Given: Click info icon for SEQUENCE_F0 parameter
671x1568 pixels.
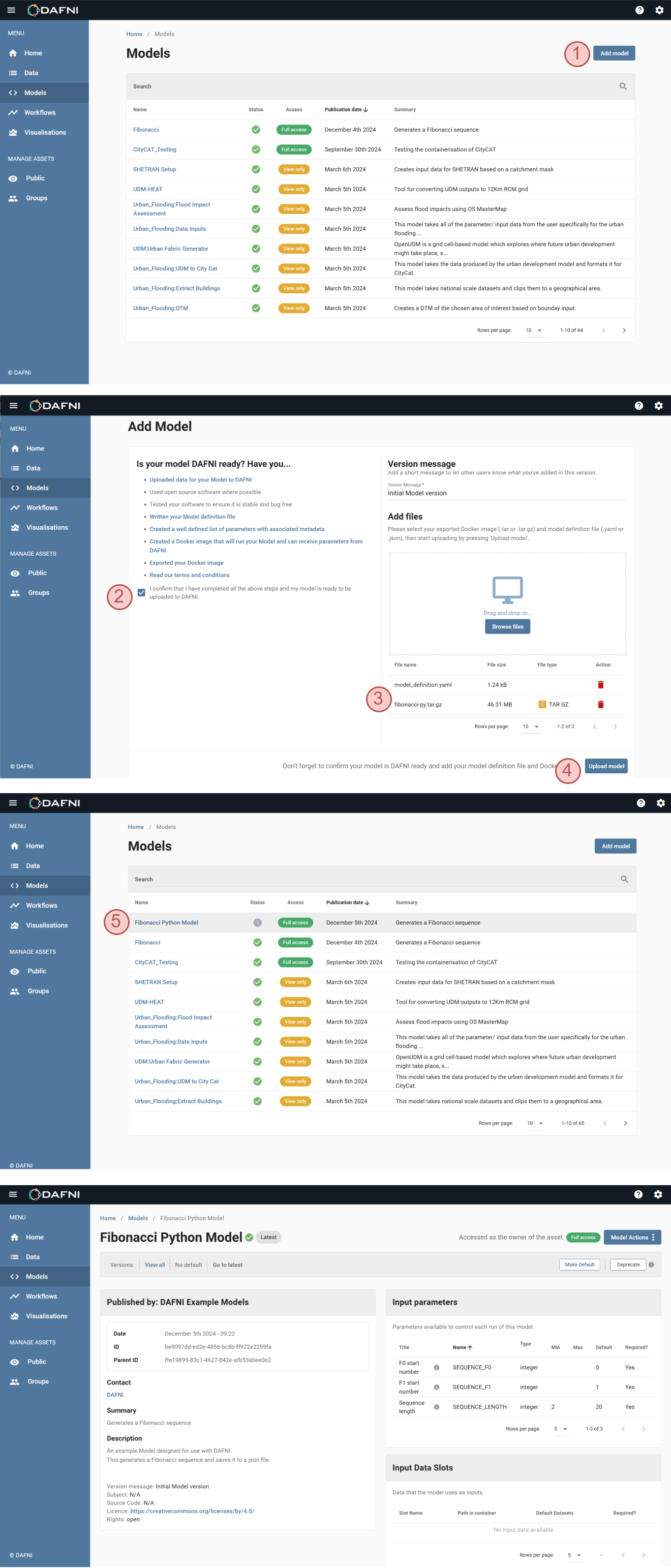Looking at the screenshot, I should click(436, 1367).
